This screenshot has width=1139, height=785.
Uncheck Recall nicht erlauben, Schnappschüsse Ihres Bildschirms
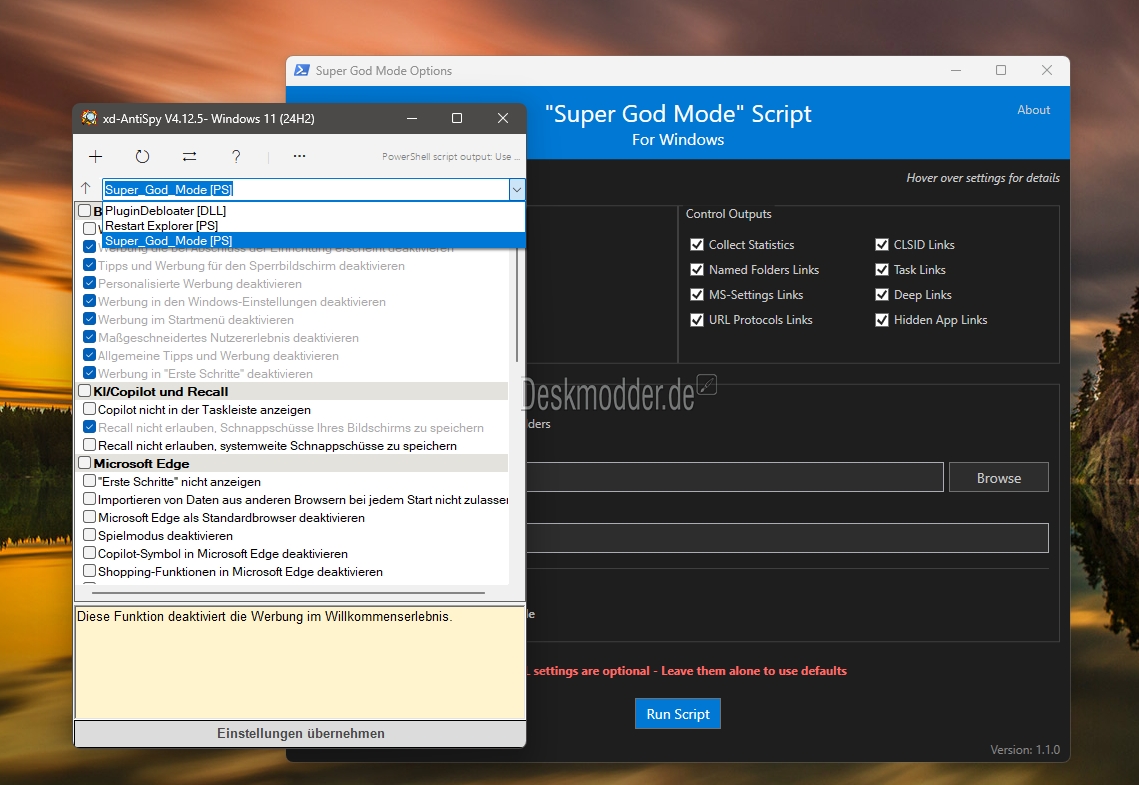[x=89, y=427]
